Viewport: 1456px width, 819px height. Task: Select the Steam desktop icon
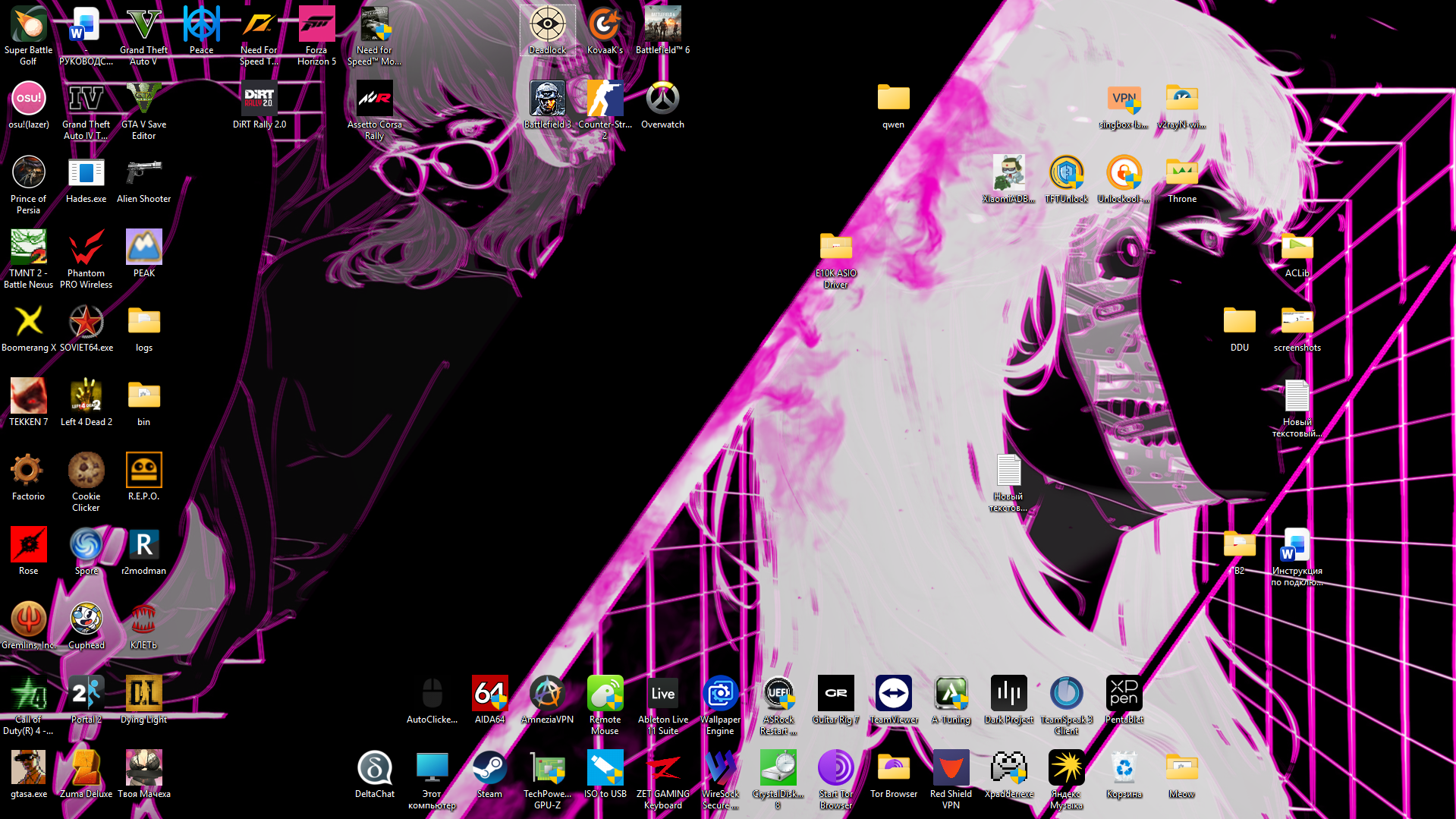(490, 774)
